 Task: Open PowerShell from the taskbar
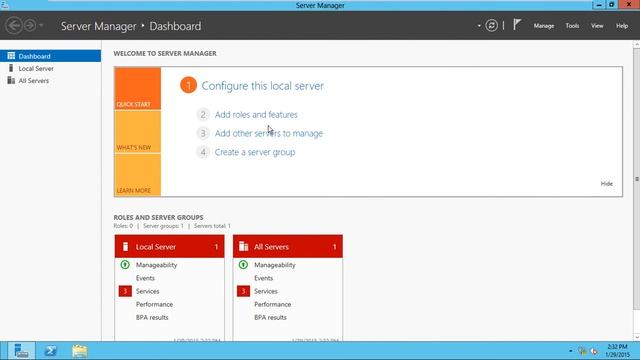point(51,351)
